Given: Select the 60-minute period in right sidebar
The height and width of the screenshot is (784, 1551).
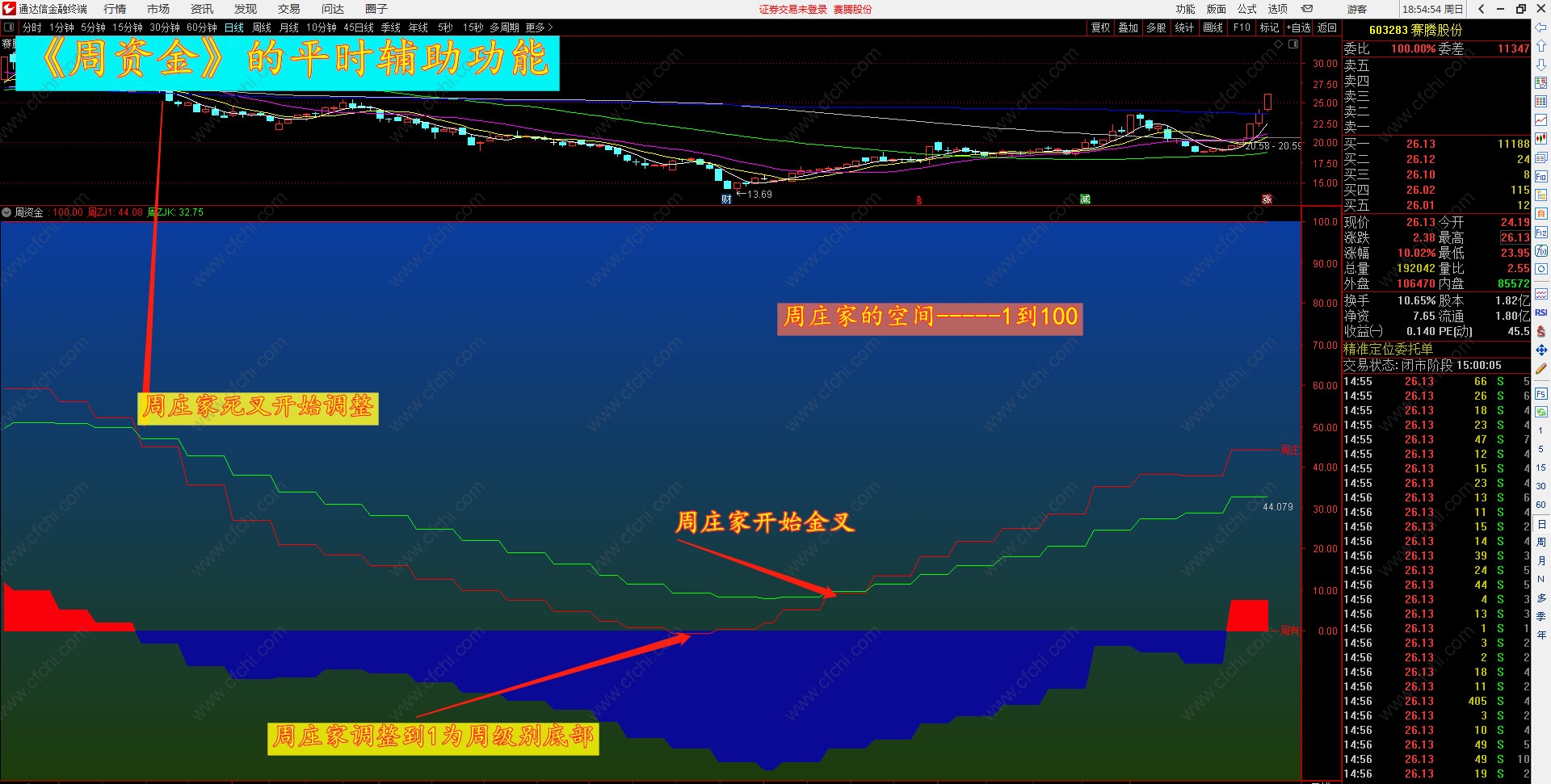Looking at the screenshot, I should click(x=1540, y=505).
